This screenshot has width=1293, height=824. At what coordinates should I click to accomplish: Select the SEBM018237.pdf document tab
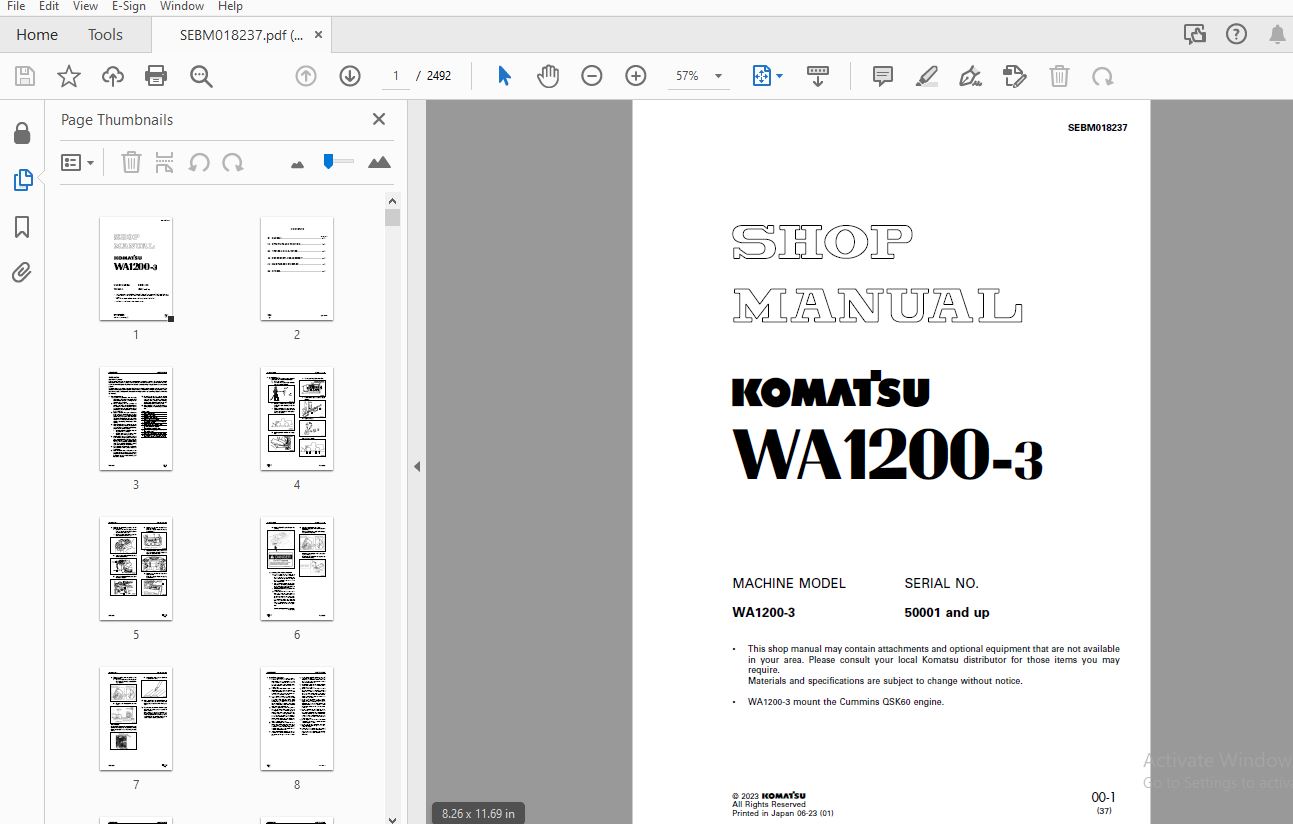240,34
